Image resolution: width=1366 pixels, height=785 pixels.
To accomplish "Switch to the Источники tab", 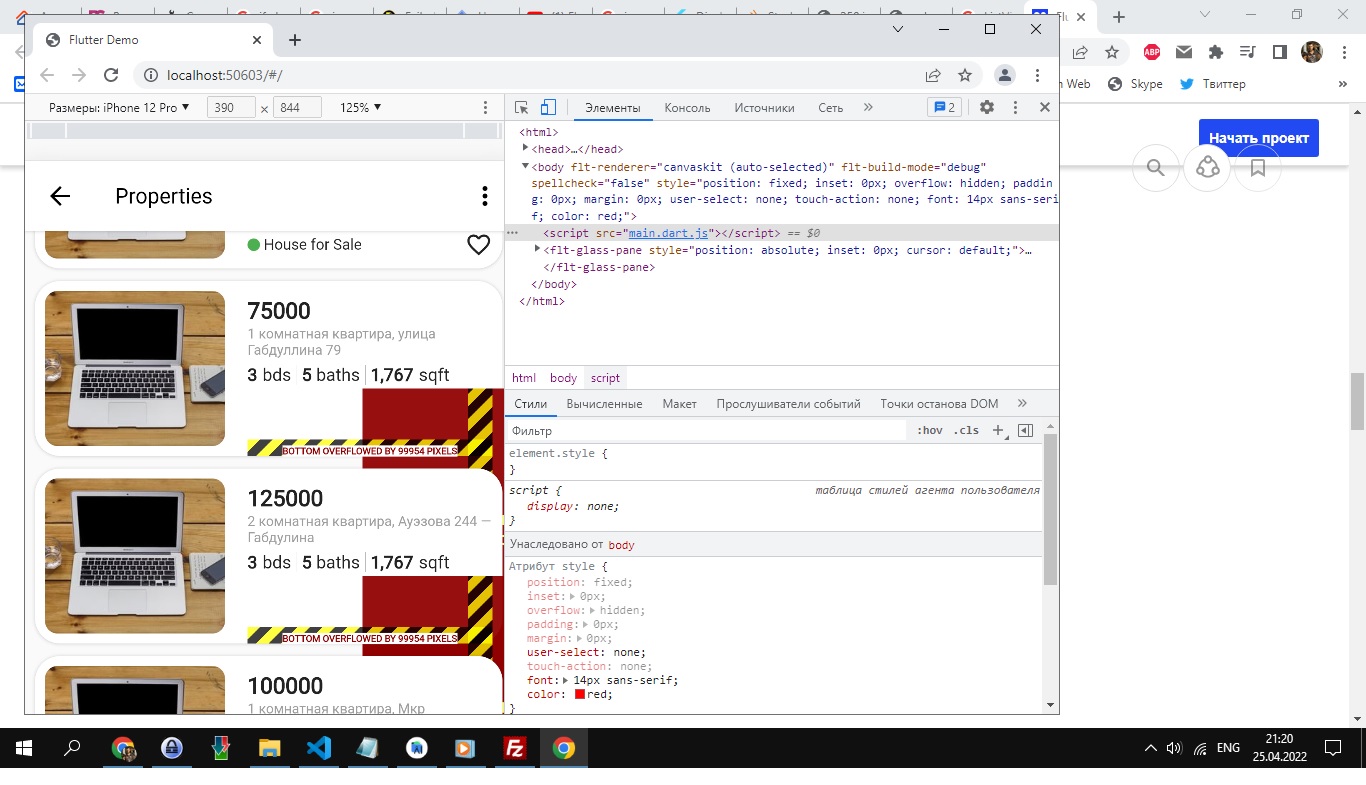I will coord(764,108).
